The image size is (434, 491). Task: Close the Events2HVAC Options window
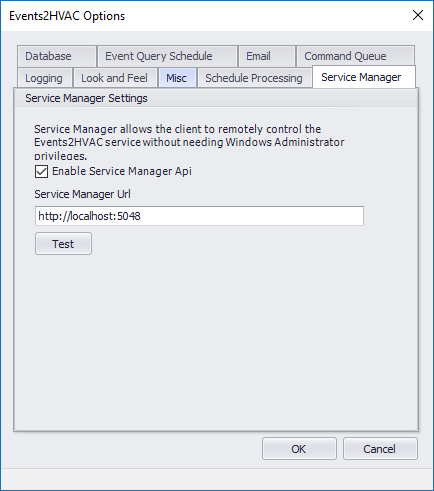coord(418,15)
